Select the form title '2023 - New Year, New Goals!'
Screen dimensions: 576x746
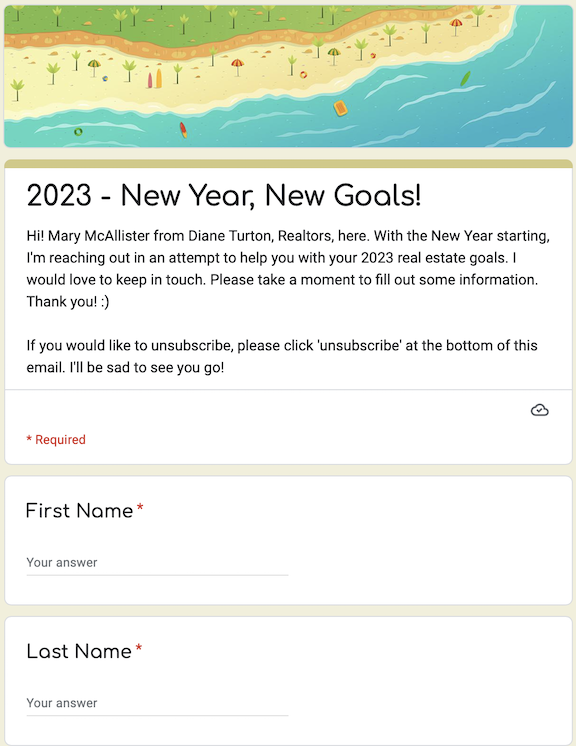click(x=224, y=196)
